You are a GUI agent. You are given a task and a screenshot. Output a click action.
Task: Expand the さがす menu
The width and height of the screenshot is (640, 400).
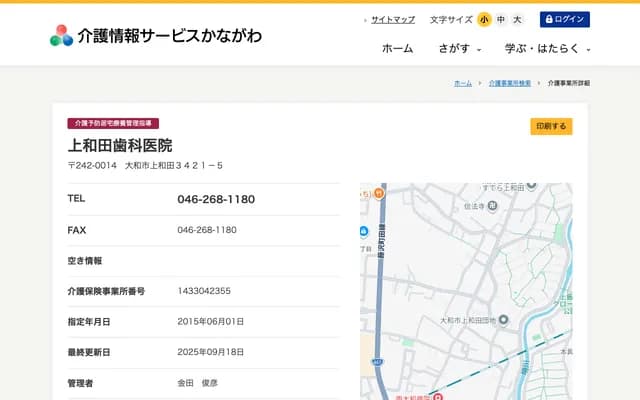tap(460, 49)
